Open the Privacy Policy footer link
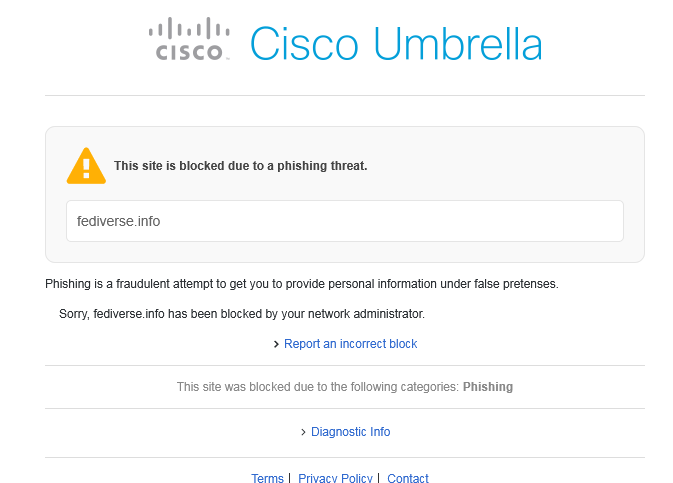Viewport: 673px width, 483px height. [335, 478]
